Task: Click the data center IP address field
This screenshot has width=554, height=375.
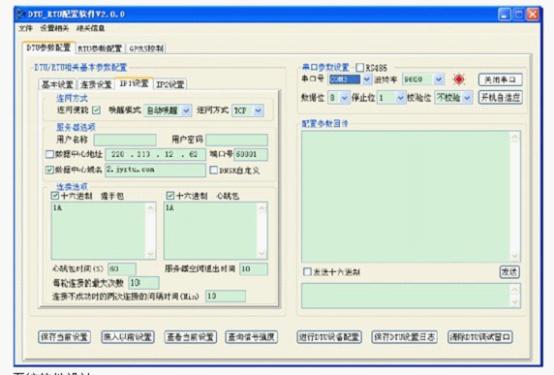Action: [155, 154]
